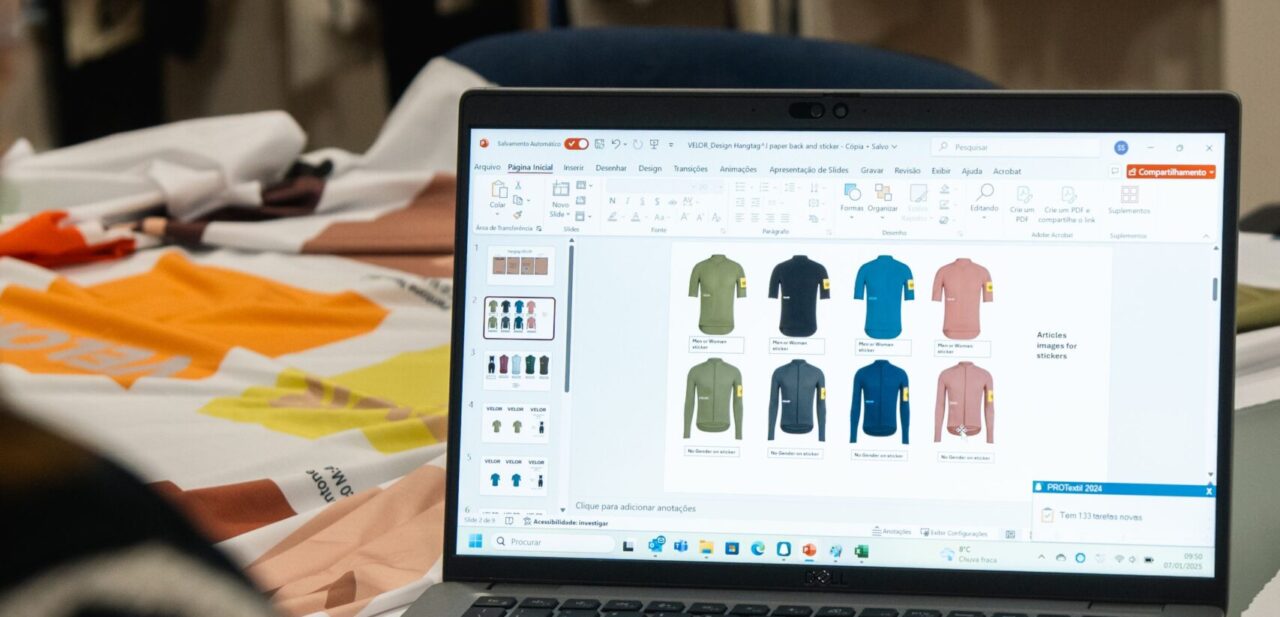Open the Revisão tab
The height and width of the screenshot is (617, 1280).
coord(907,171)
